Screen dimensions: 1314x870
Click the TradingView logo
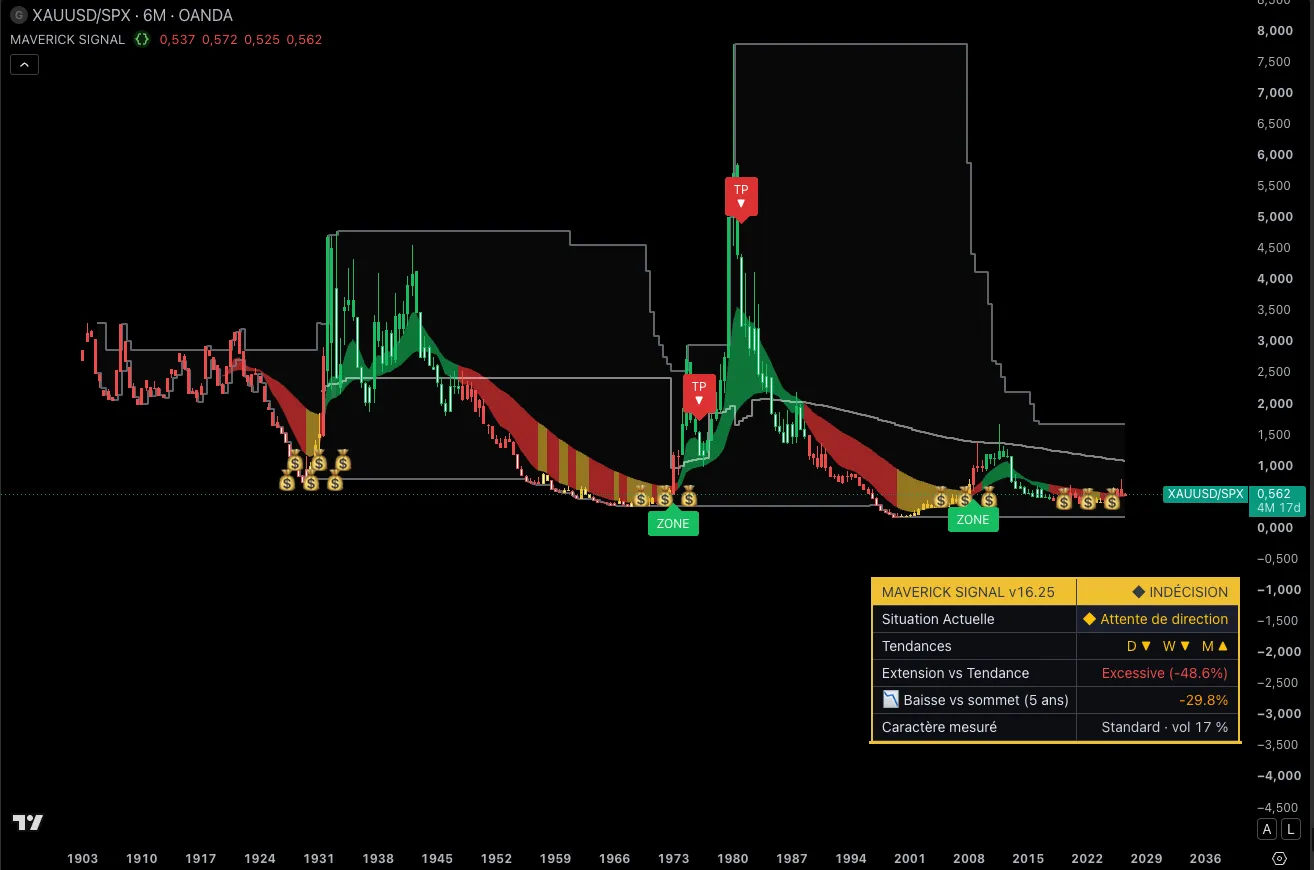pos(28,822)
